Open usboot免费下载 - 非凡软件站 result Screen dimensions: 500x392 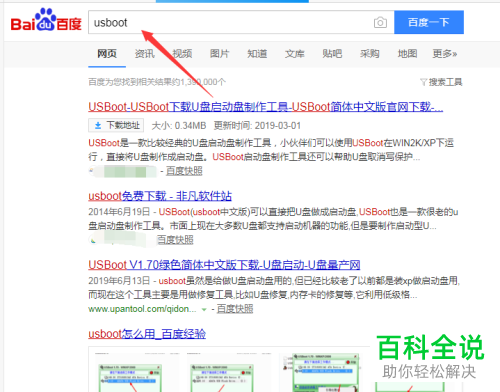(x=160, y=196)
